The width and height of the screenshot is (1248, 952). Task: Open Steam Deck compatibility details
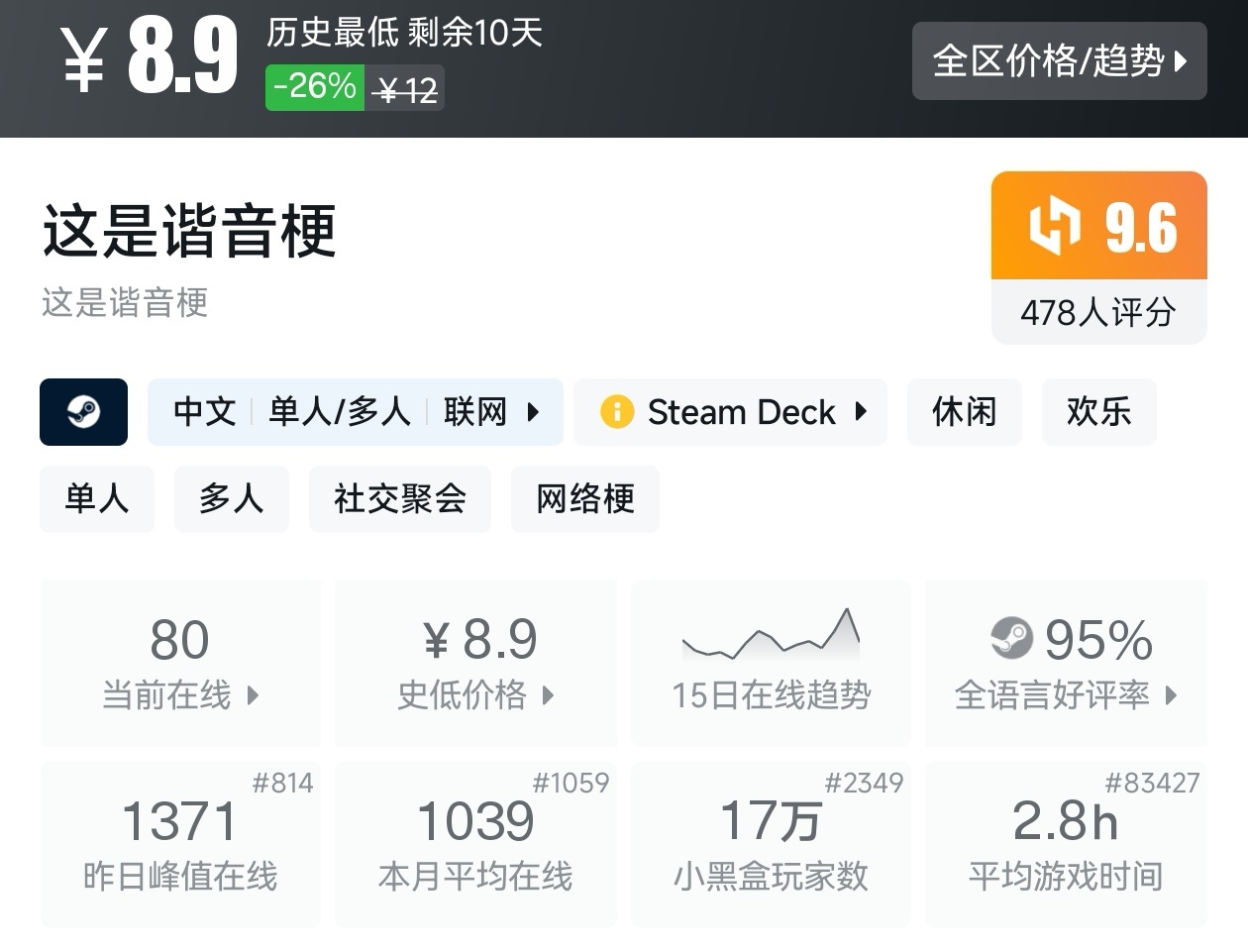tap(730, 412)
